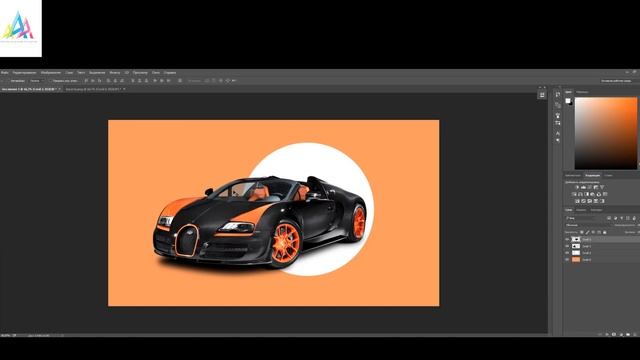This screenshot has height=360, width=640.
Task: Click the foreground color swatch in Color panel
Action: pyautogui.click(x=568, y=100)
